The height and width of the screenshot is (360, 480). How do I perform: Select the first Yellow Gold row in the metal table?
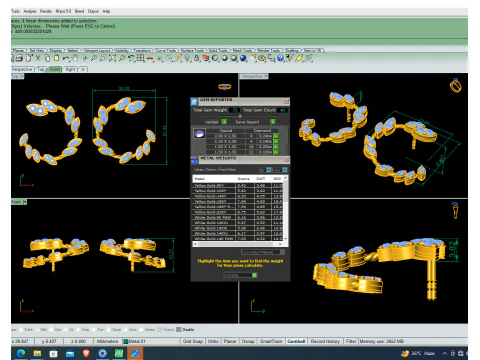pyautogui.click(x=238, y=185)
